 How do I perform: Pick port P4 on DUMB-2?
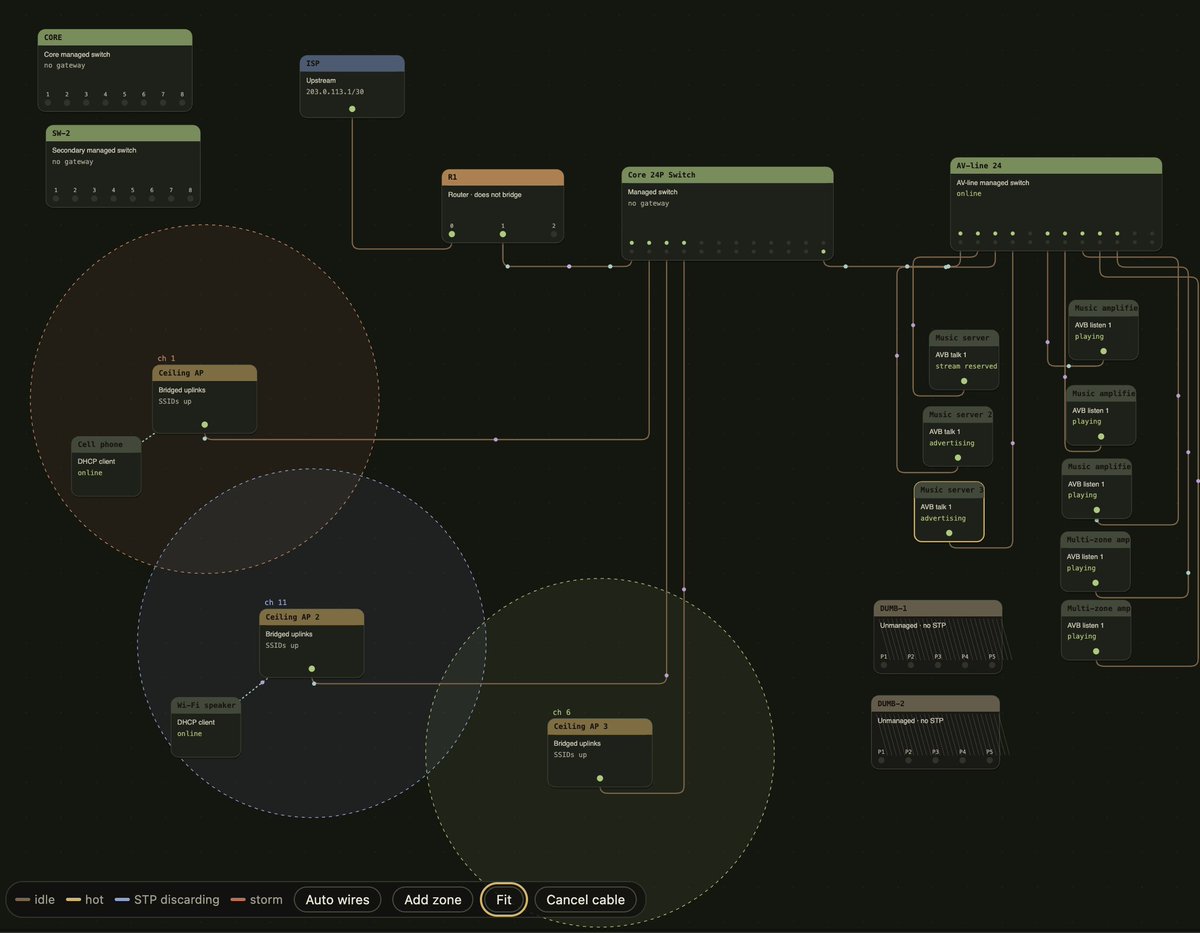pyautogui.click(x=963, y=760)
